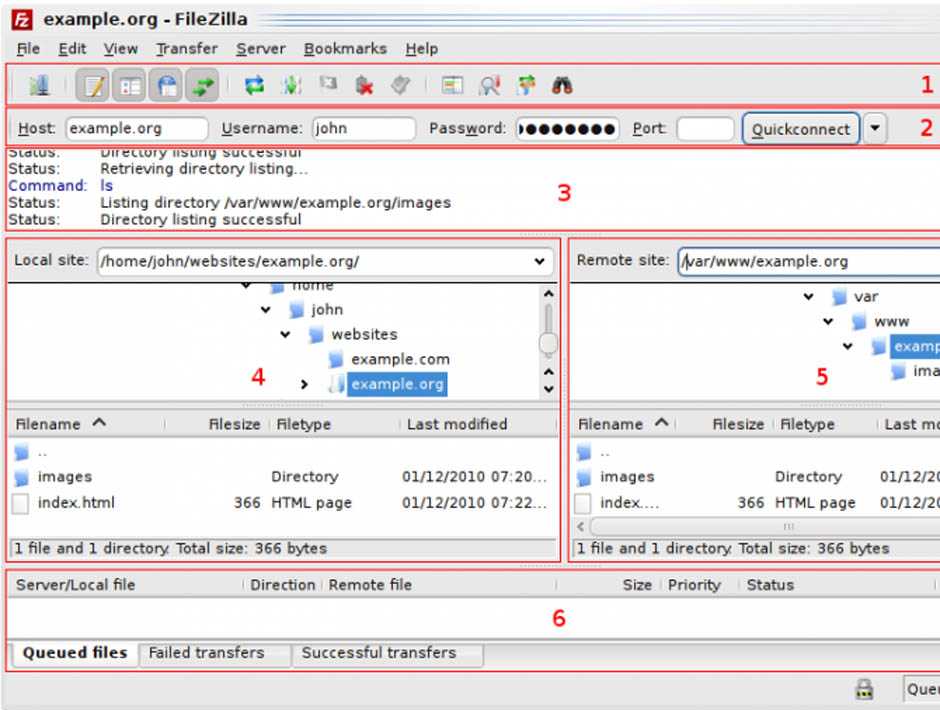The image size is (940, 710).
Task: Click the disconnect from server icon
Action: tap(364, 86)
